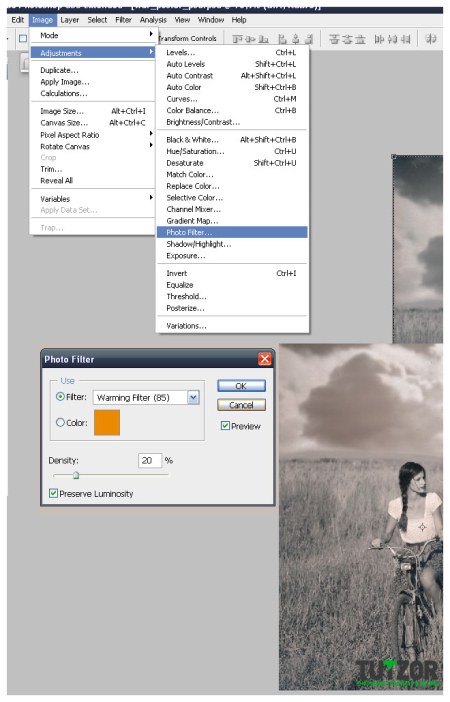Expand Pixel Aspect Ratio submenu
Screen dimensions: 450x702
(92, 135)
